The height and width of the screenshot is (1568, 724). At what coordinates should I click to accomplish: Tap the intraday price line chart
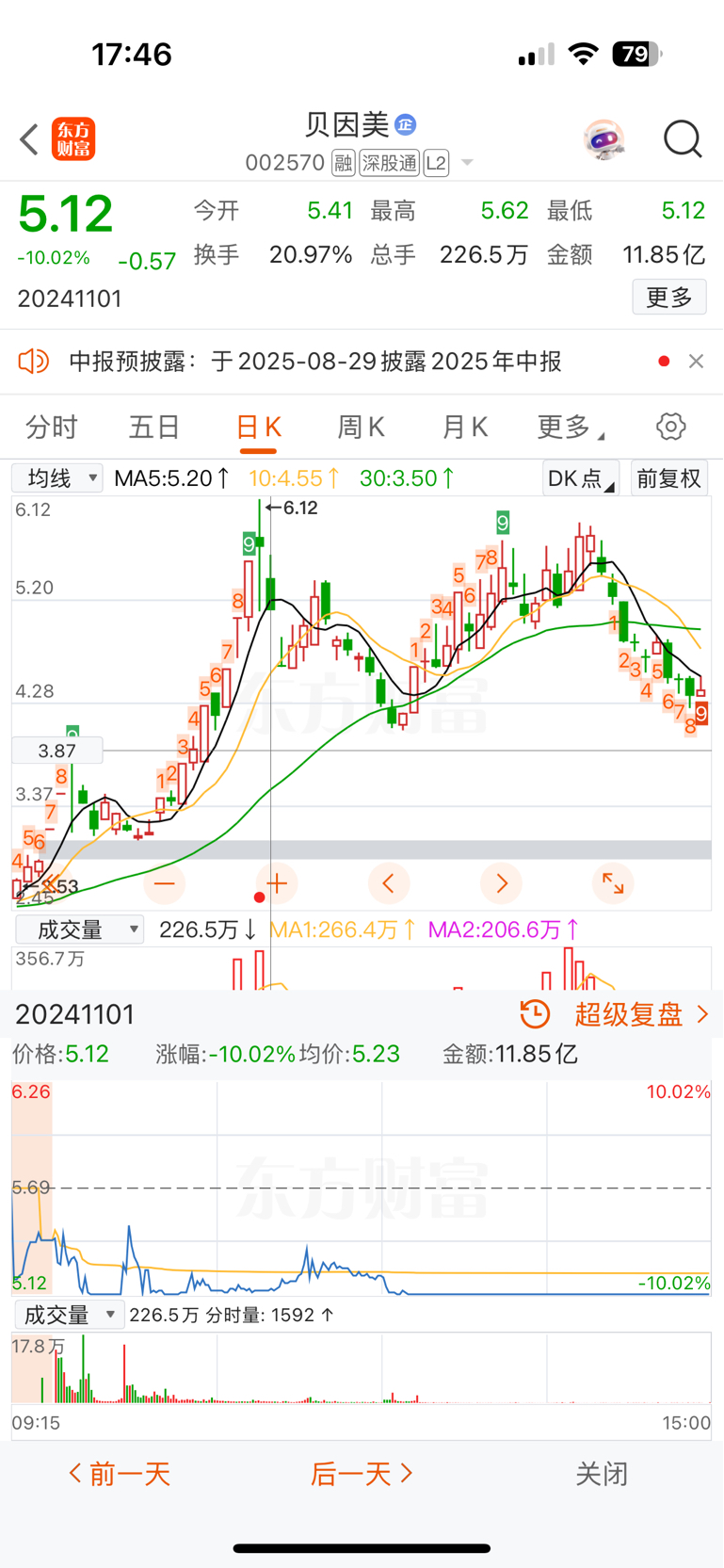(x=362, y=1188)
